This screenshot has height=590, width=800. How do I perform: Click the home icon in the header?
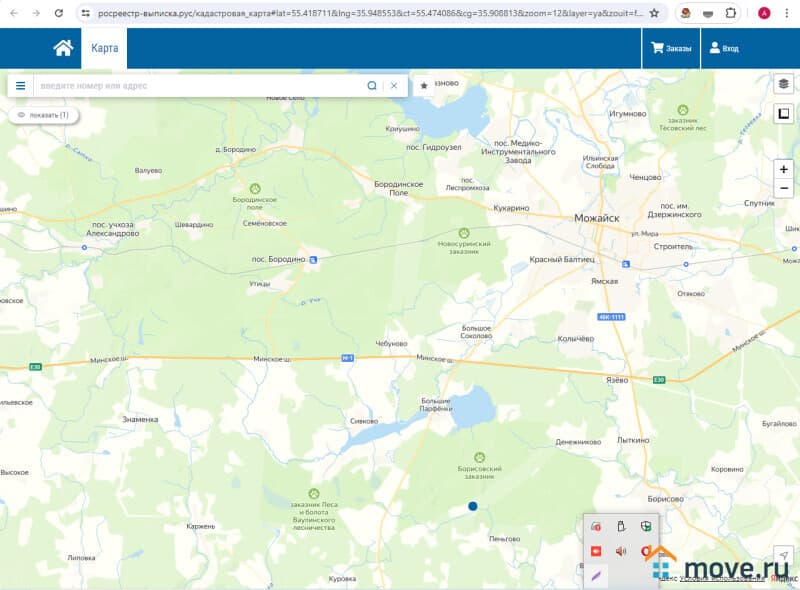point(63,48)
